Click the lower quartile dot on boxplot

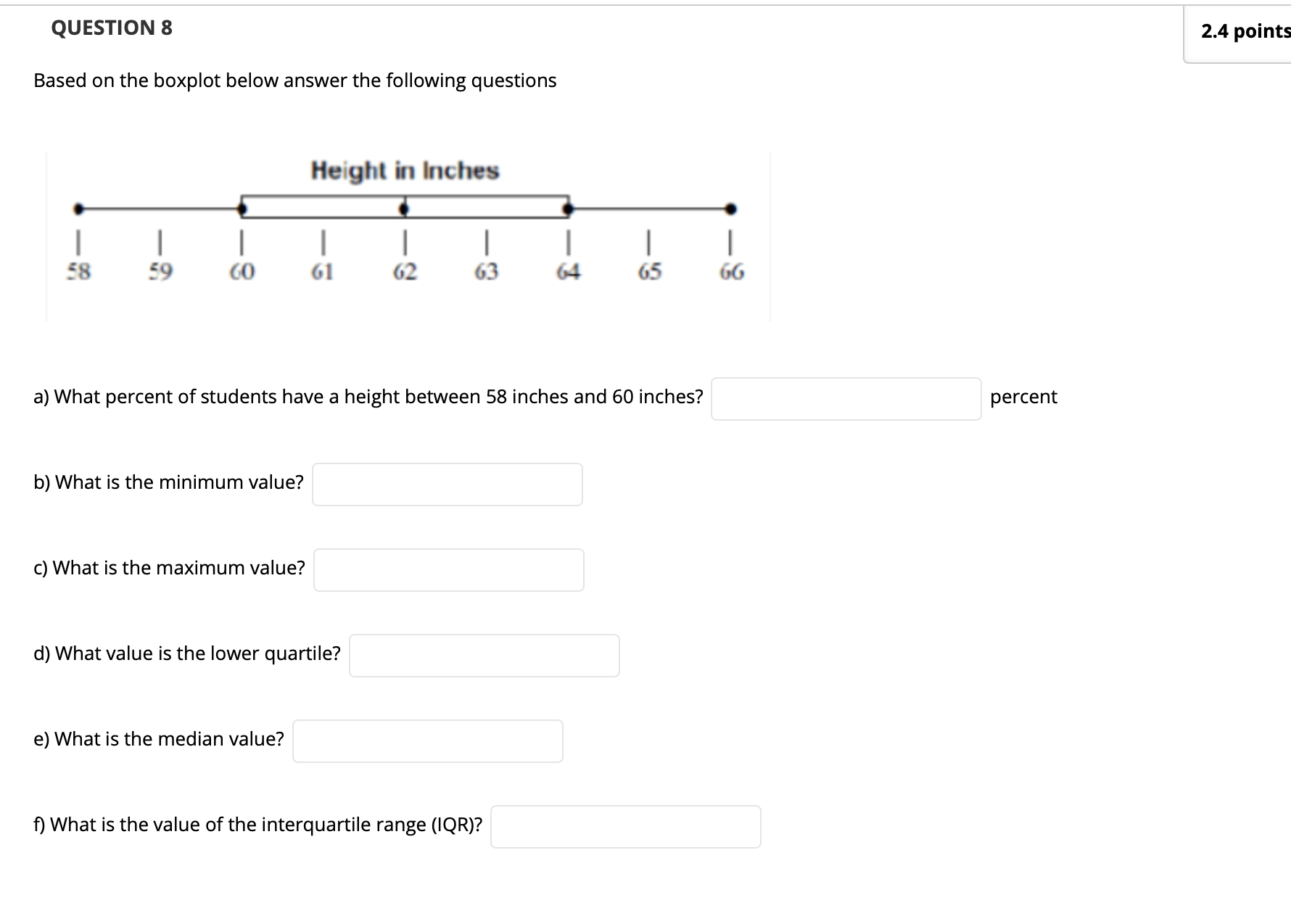[242, 209]
